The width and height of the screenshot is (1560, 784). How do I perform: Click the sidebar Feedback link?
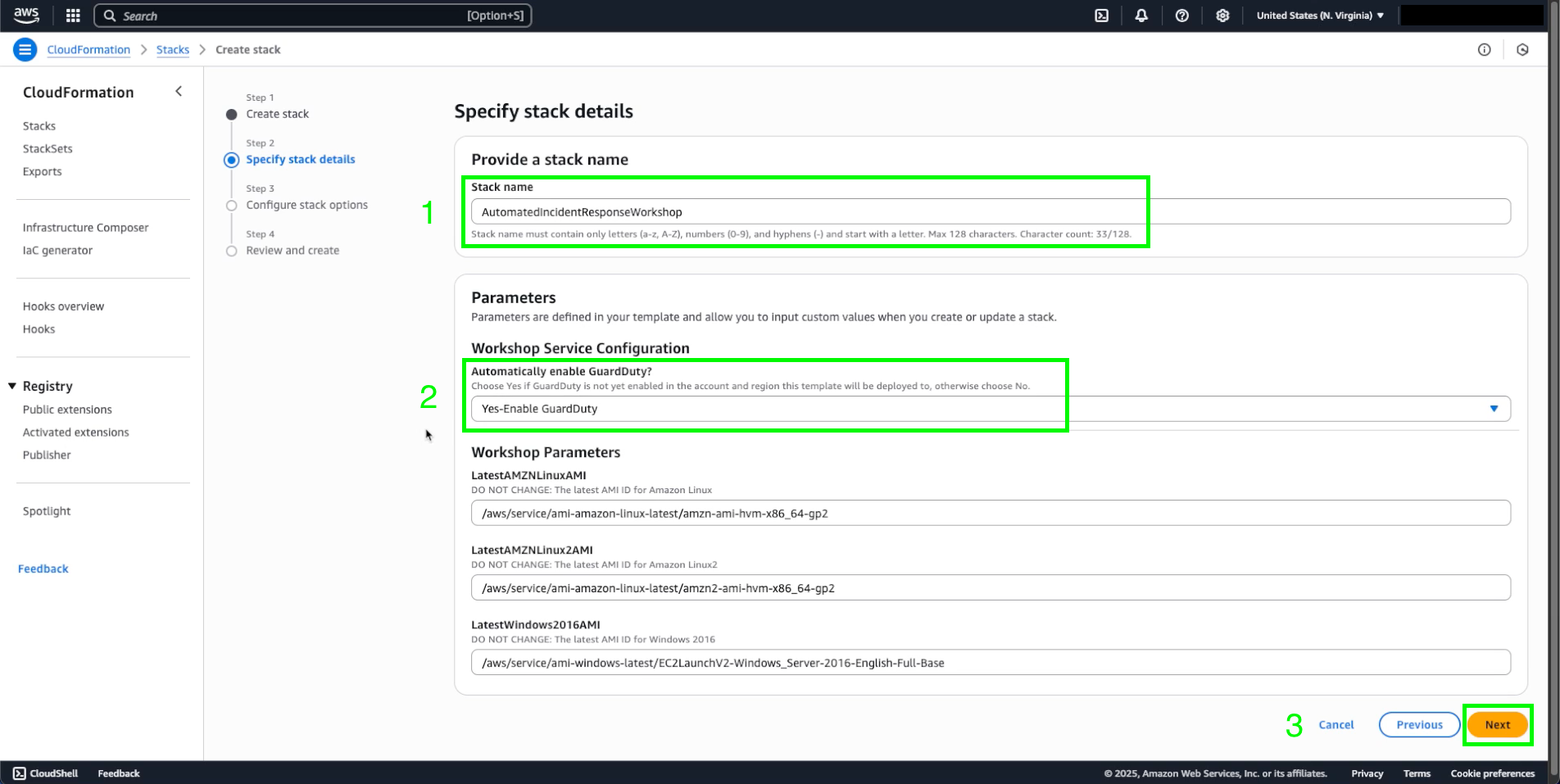coord(43,569)
